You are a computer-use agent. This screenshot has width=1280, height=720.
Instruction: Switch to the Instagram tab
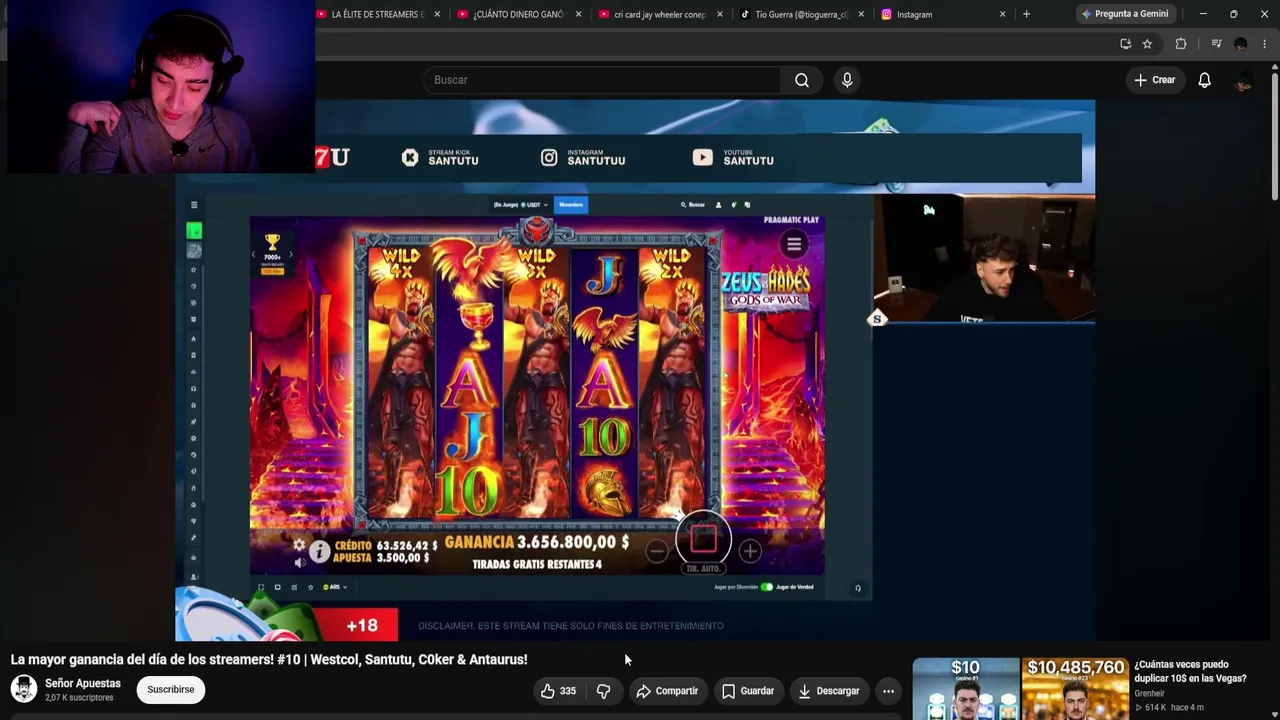coord(943,14)
